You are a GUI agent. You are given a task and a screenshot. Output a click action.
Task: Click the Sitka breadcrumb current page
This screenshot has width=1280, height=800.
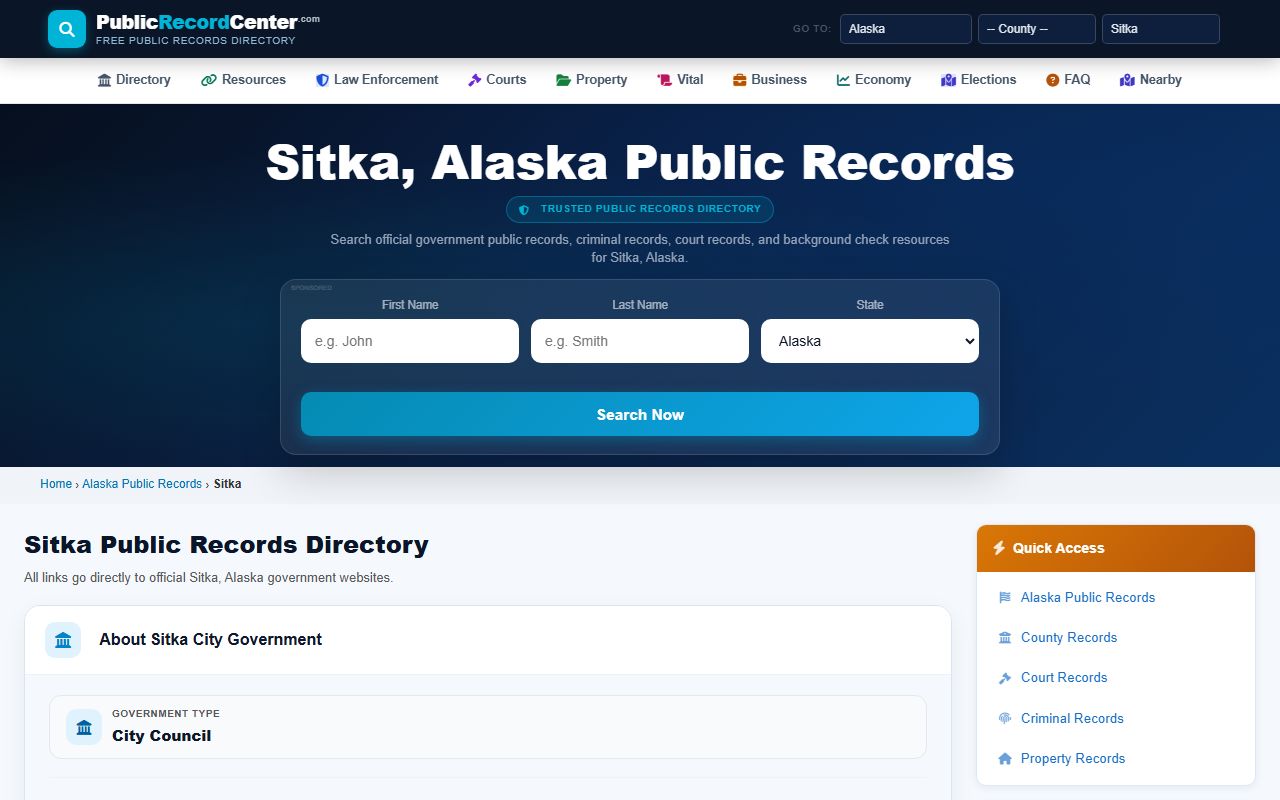click(227, 484)
